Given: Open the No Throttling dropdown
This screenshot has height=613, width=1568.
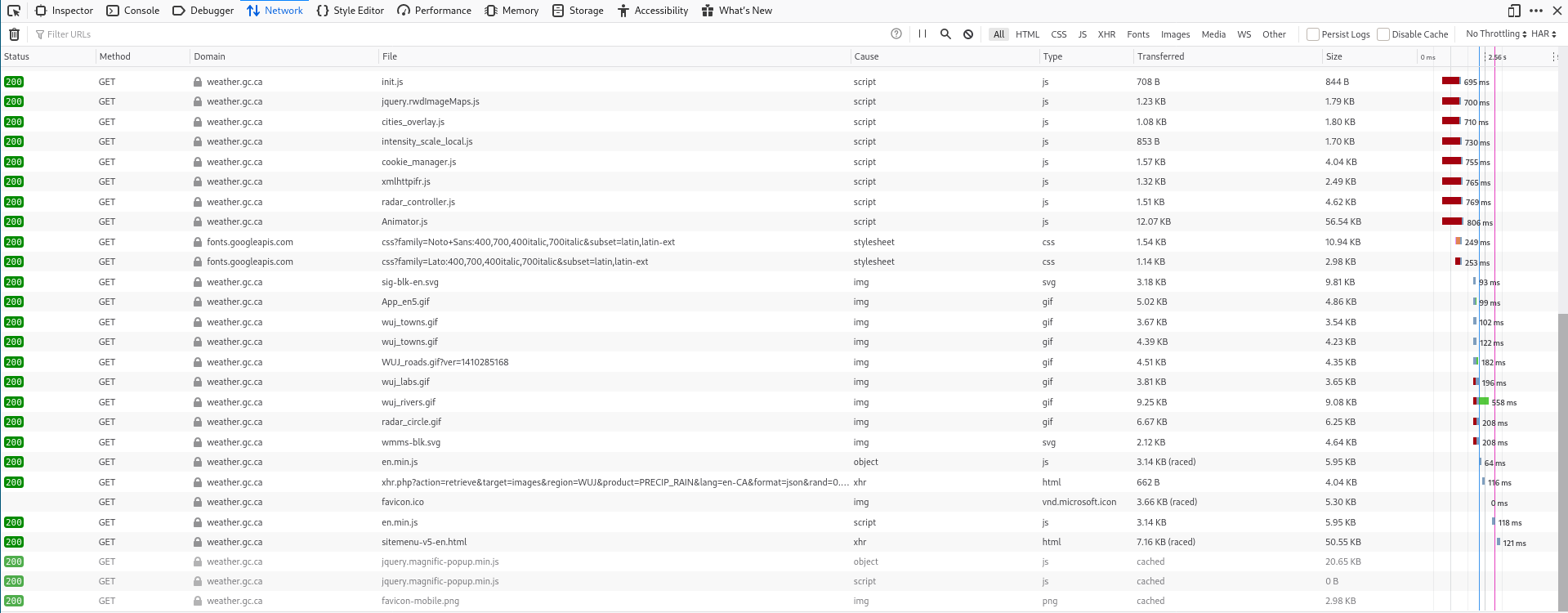Looking at the screenshot, I should (x=1495, y=34).
